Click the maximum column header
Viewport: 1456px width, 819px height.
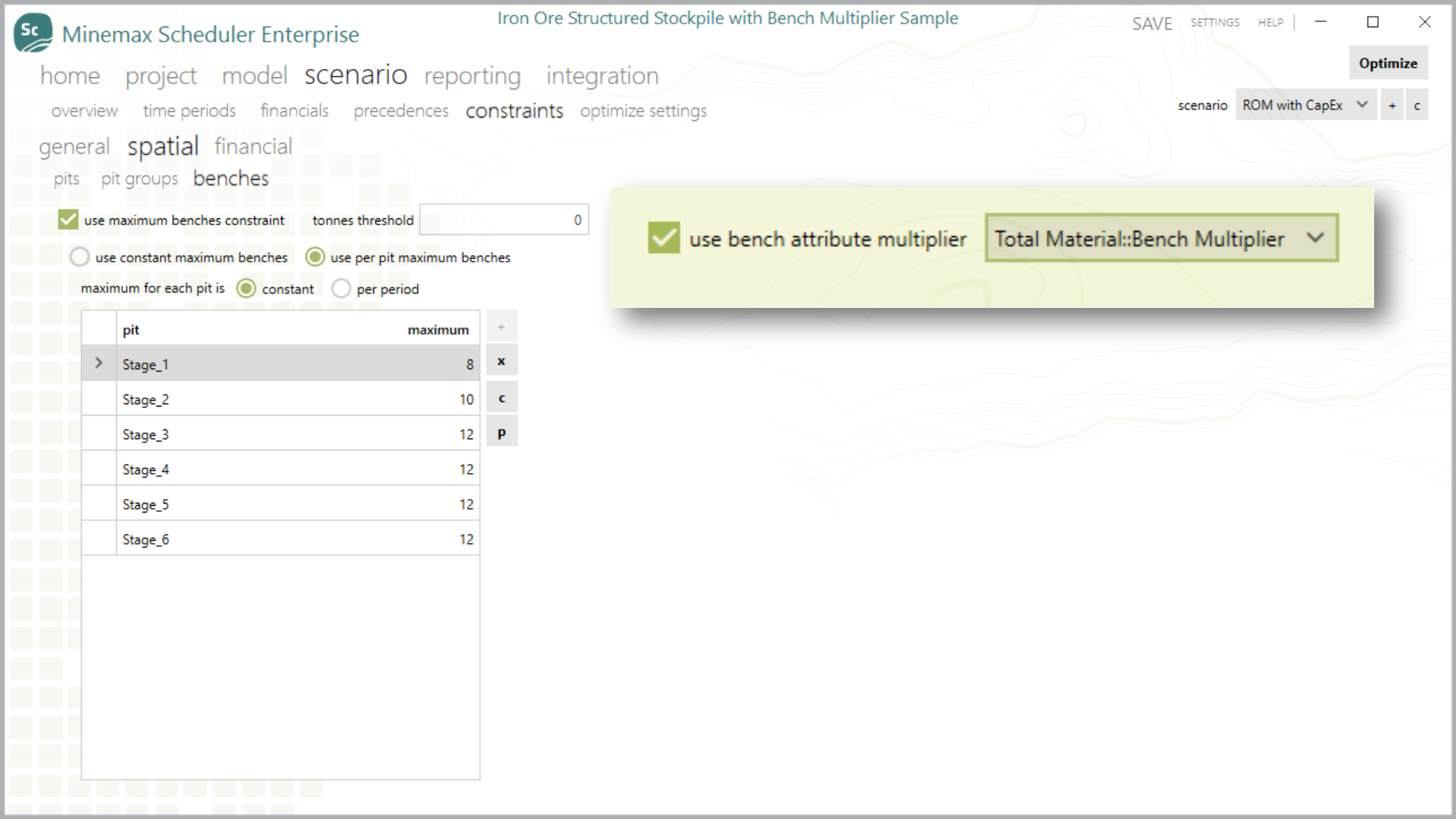(438, 329)
